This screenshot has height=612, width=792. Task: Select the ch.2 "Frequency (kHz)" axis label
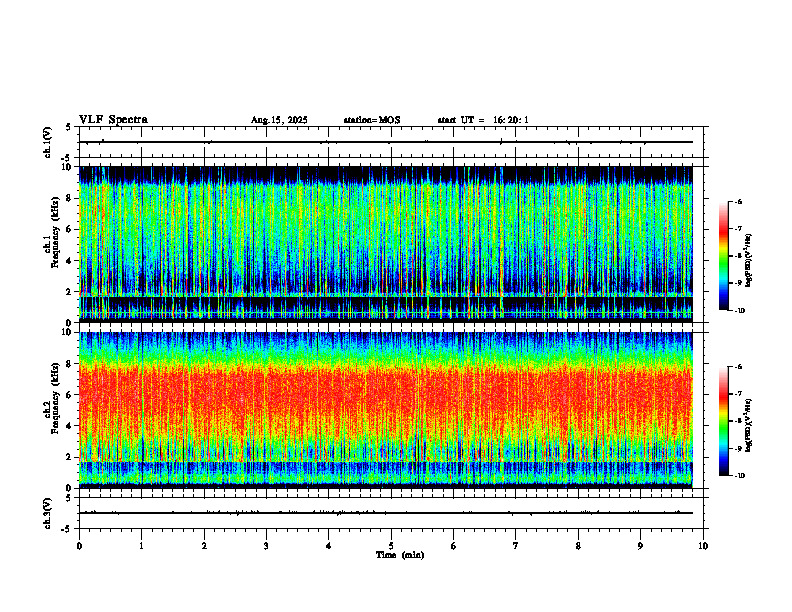(55, 398)
